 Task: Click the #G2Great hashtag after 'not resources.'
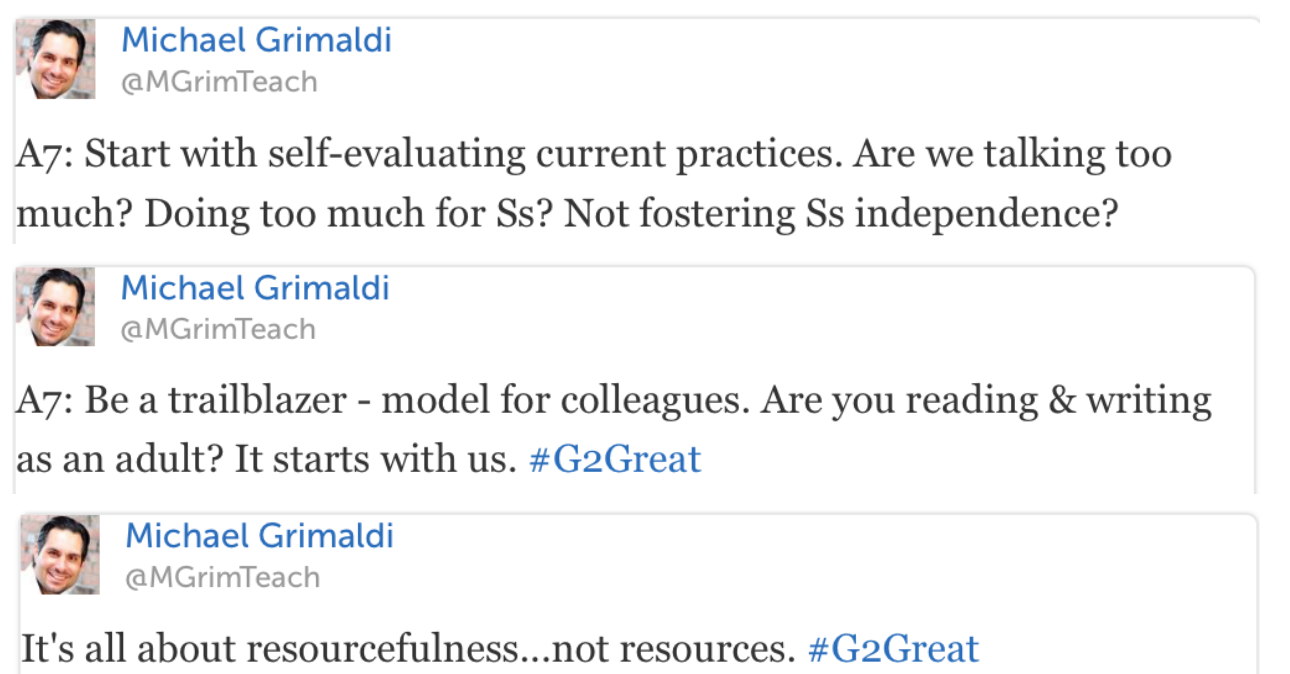(893, 649)
